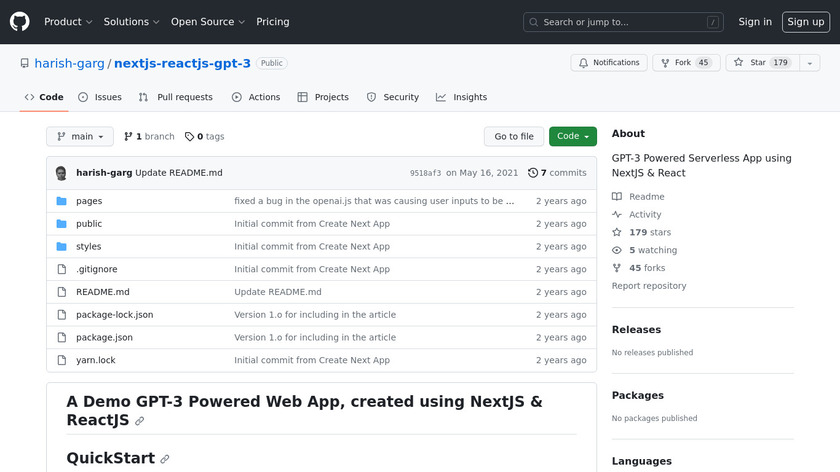The image size is (840, 472).
Task: Click the link icon beside QuickStart heading
Action: (x=165, y=459)
